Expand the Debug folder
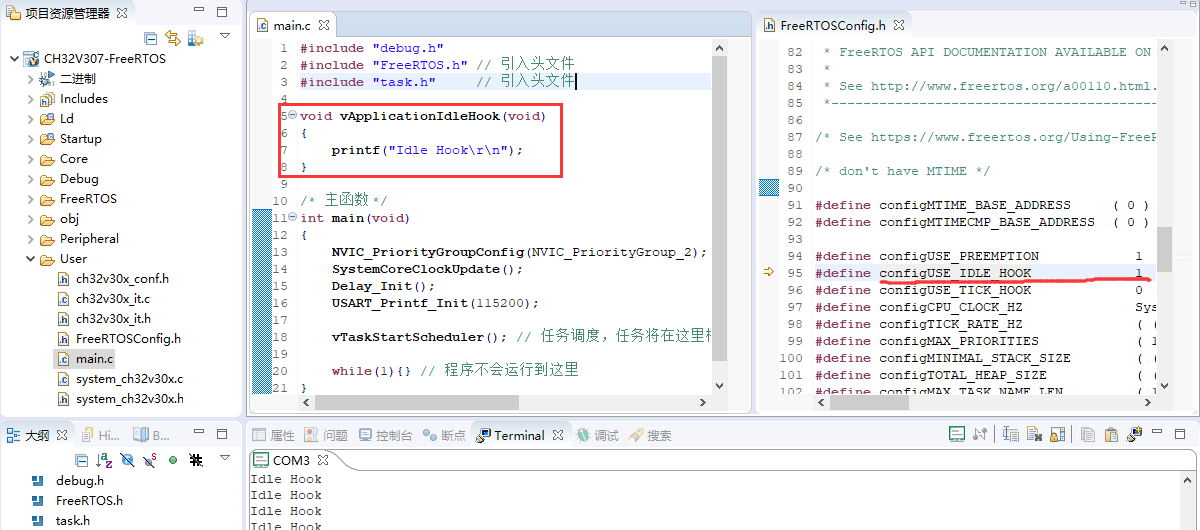 tap(30, 178)
